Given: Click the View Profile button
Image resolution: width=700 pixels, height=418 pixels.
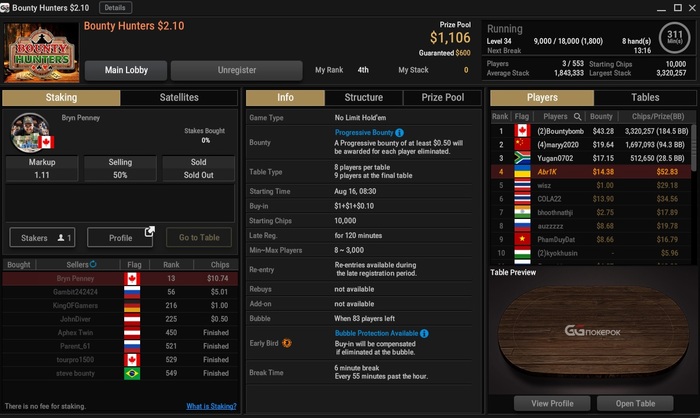Looking at the screenshot, I should coord(552,403).
